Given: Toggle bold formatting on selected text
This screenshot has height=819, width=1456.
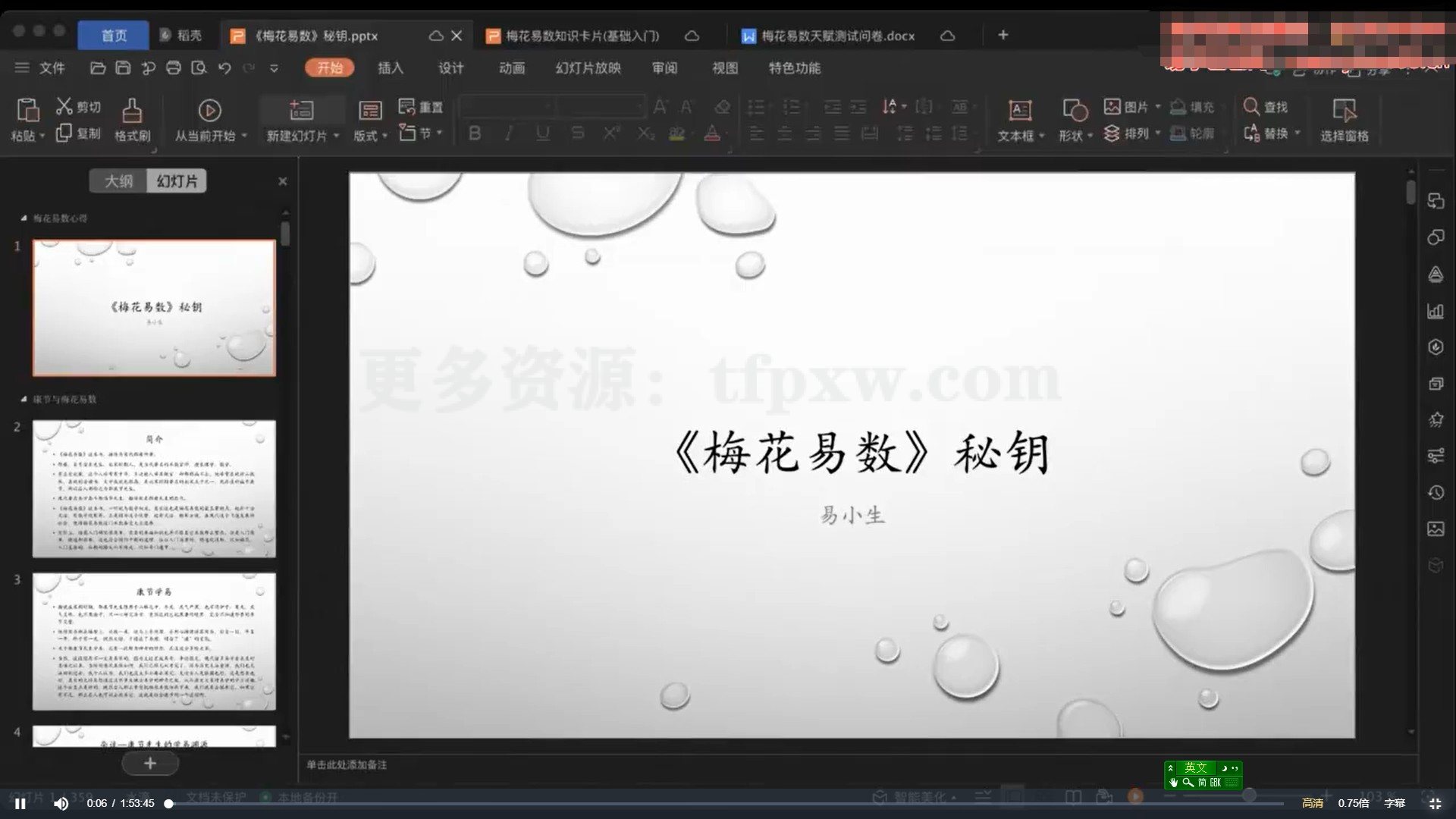Looking at the screenshot, I should 474,133.
